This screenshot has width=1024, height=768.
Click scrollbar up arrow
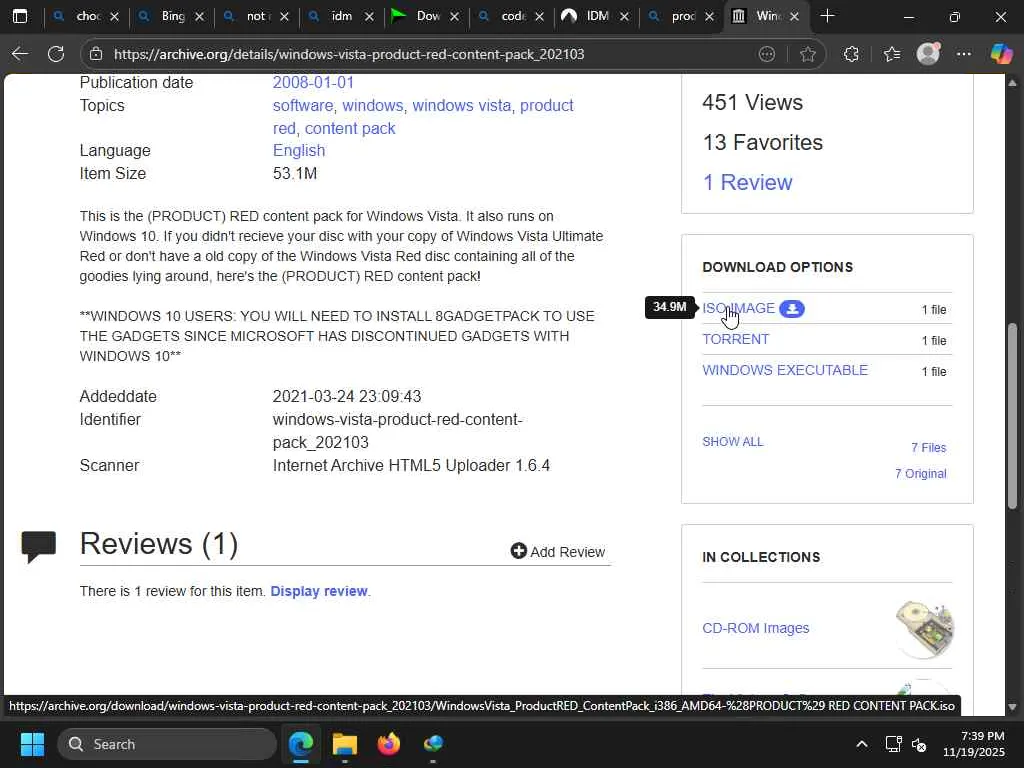[1012, 83]
